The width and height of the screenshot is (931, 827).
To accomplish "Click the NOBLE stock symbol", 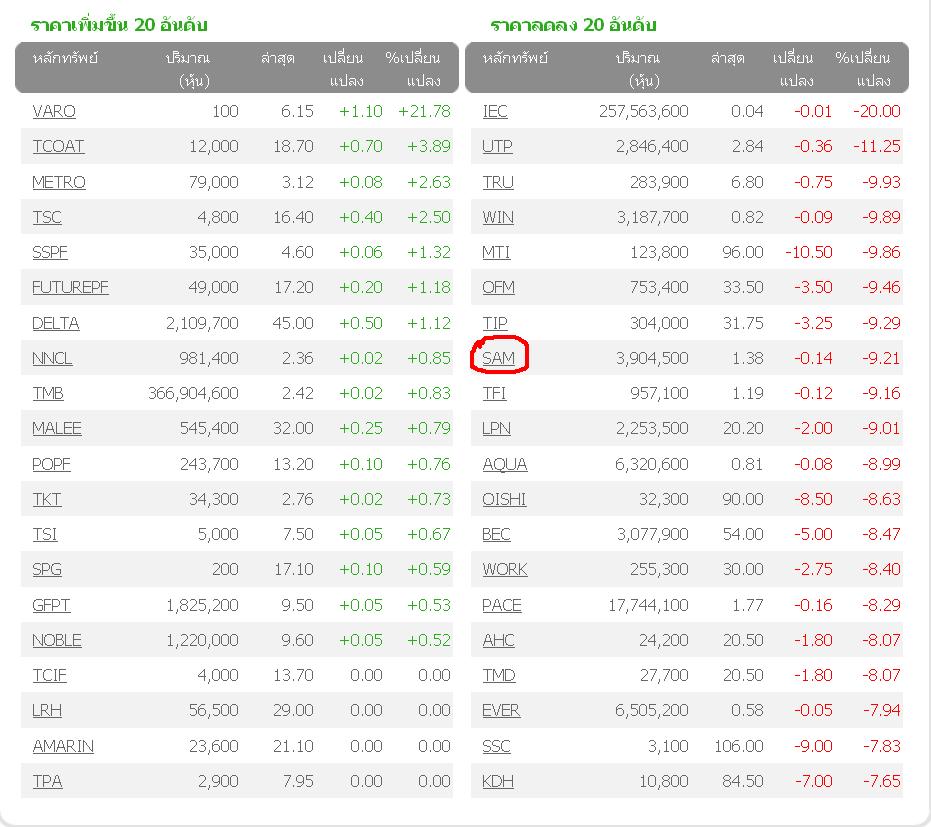I will (57, 640).
